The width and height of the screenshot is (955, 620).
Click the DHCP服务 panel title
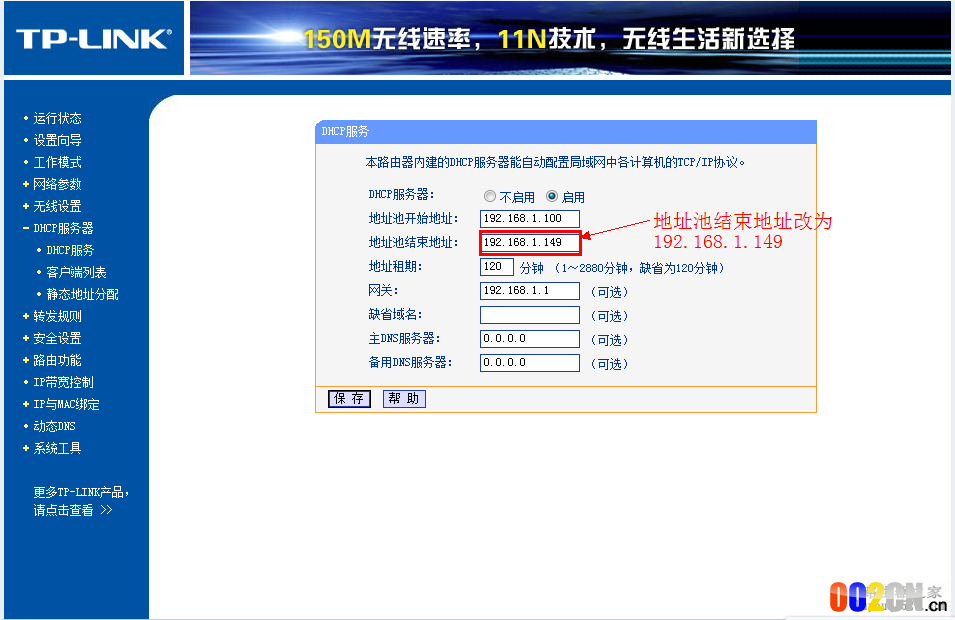[345, 131]
